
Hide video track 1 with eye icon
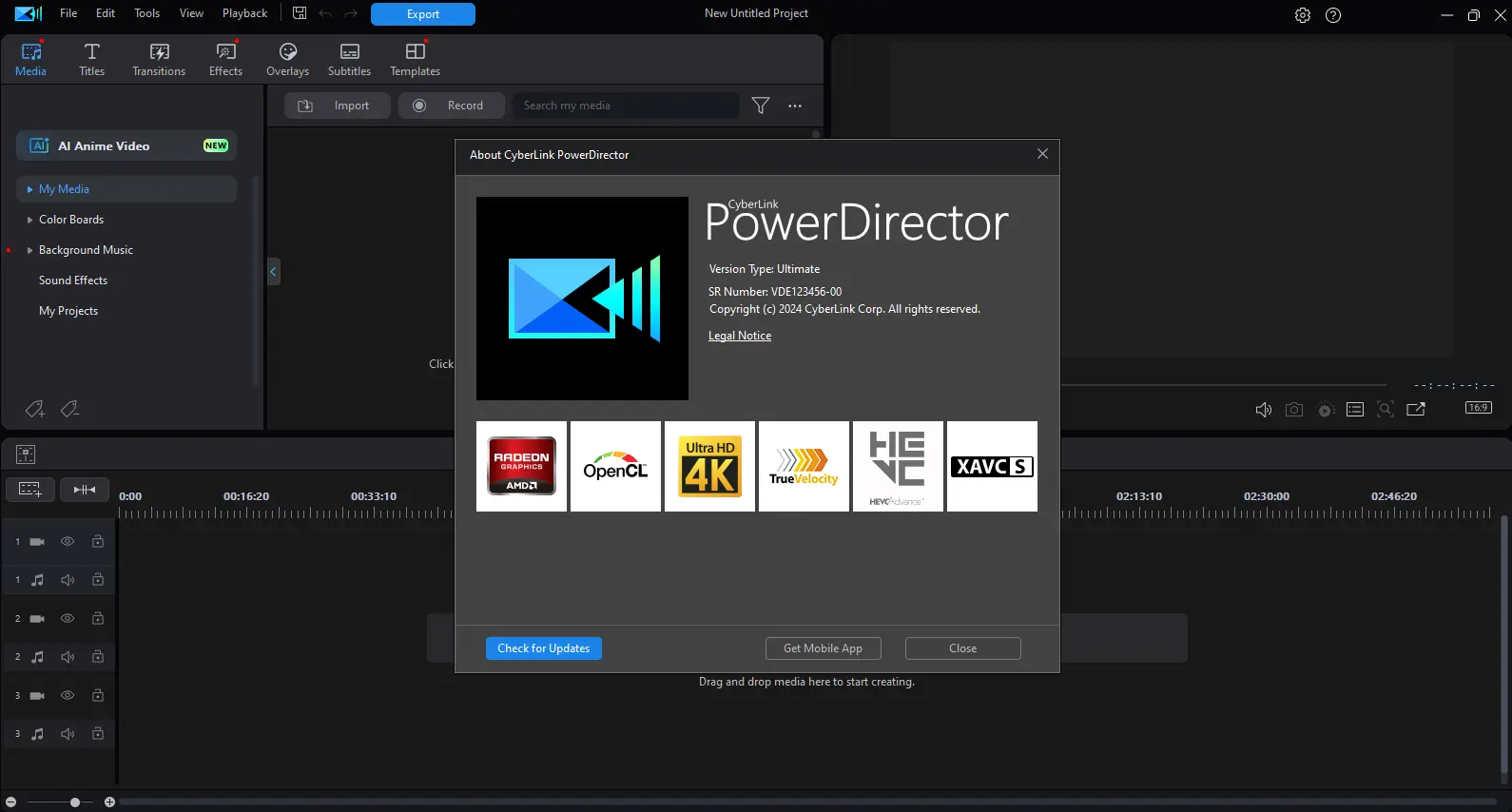tap(68, 541)
